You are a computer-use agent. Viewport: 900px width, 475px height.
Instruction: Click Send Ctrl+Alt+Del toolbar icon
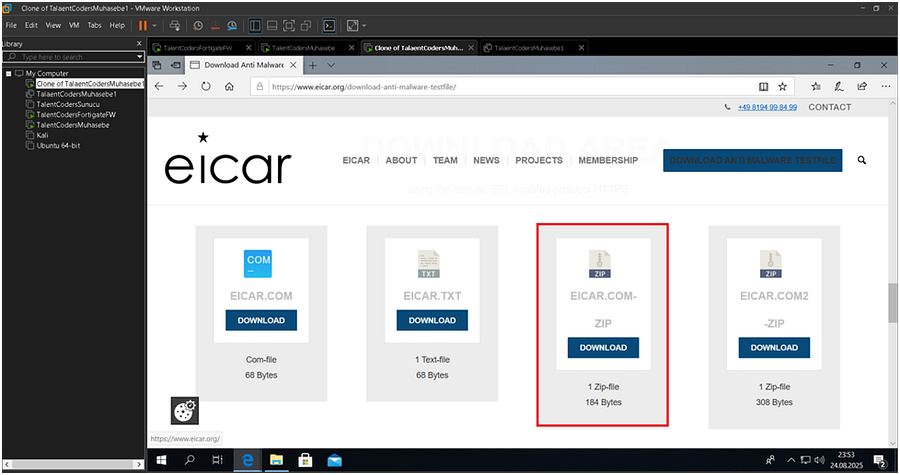click(174, 25)
